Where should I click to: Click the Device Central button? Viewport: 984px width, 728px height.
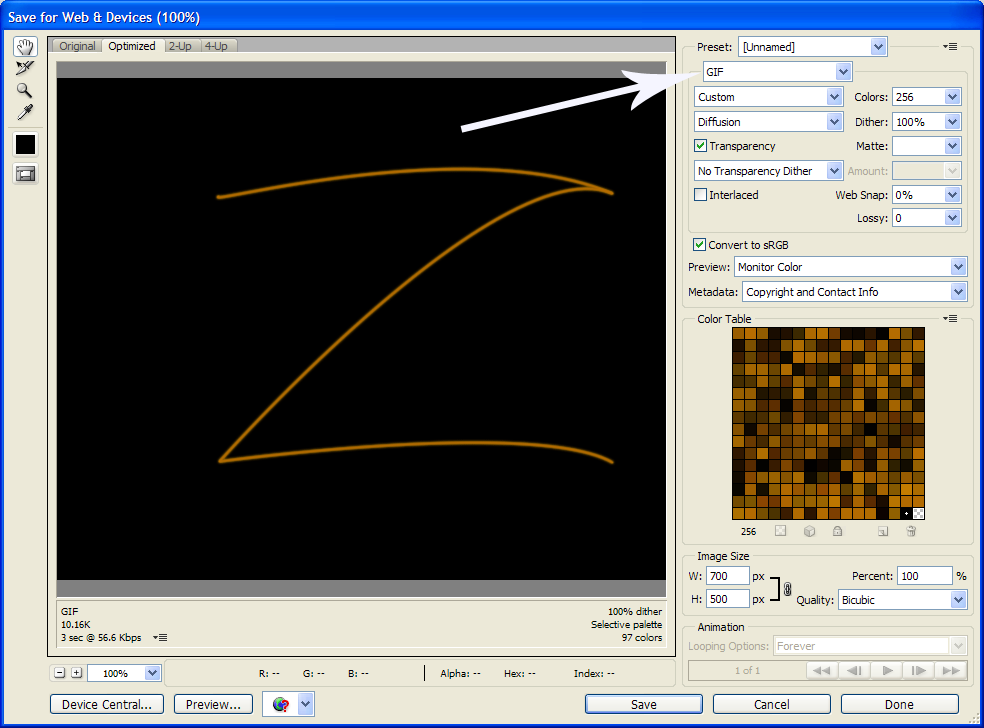107,704
